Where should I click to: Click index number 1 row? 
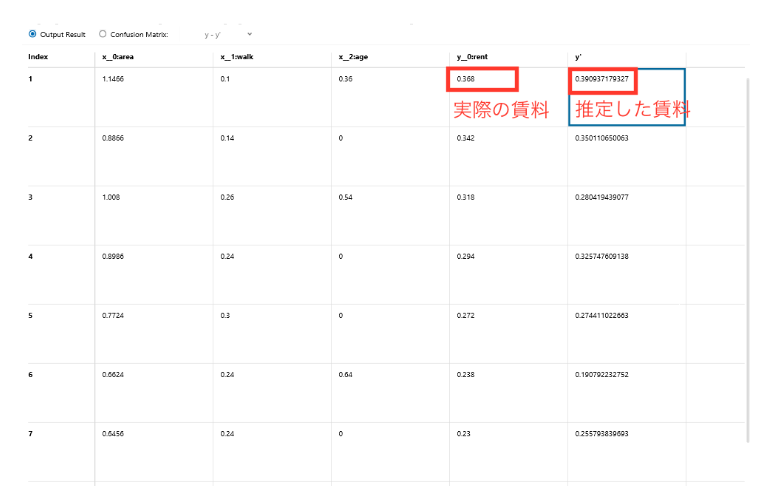click(30, 79)
